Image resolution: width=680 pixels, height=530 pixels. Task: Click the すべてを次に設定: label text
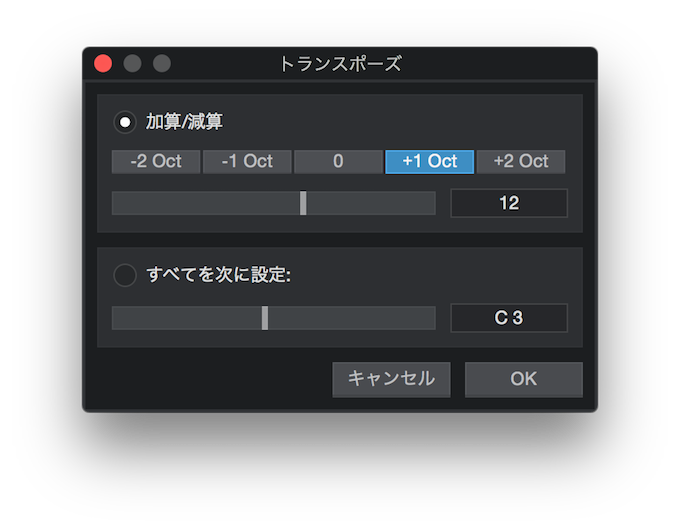coord(219,275)
